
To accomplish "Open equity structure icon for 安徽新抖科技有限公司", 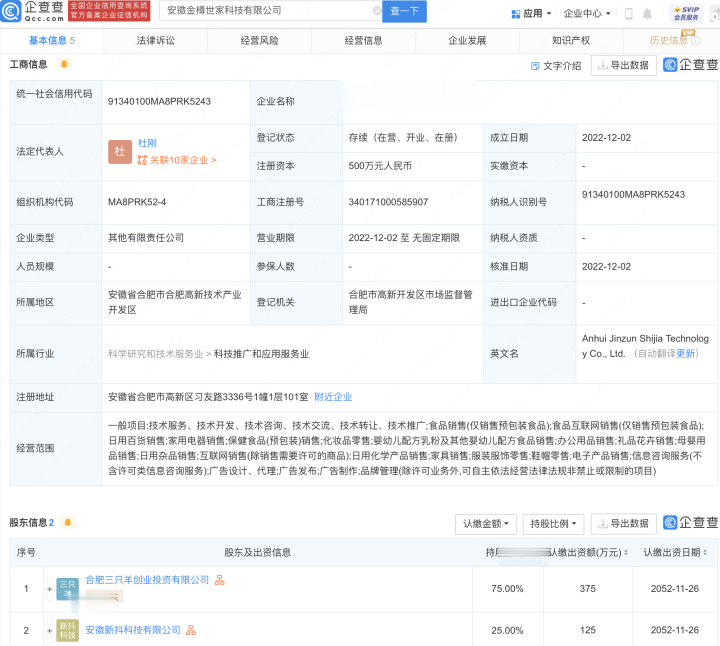I will click(191, 630).
